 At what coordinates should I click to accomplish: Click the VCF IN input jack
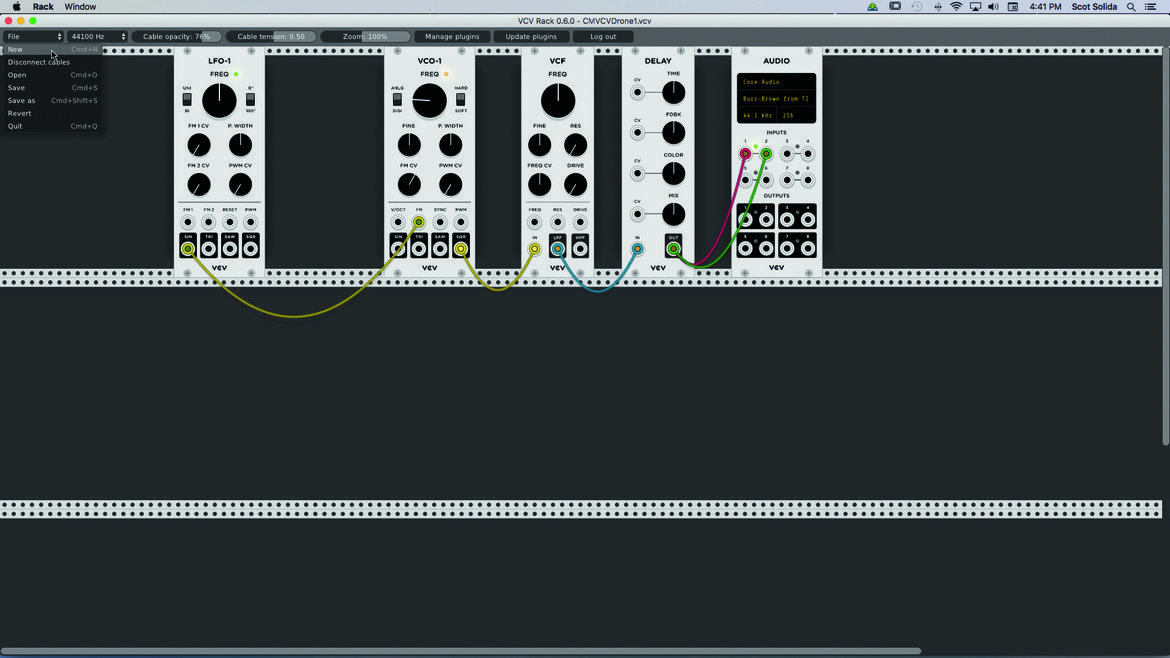coord(534,248)
